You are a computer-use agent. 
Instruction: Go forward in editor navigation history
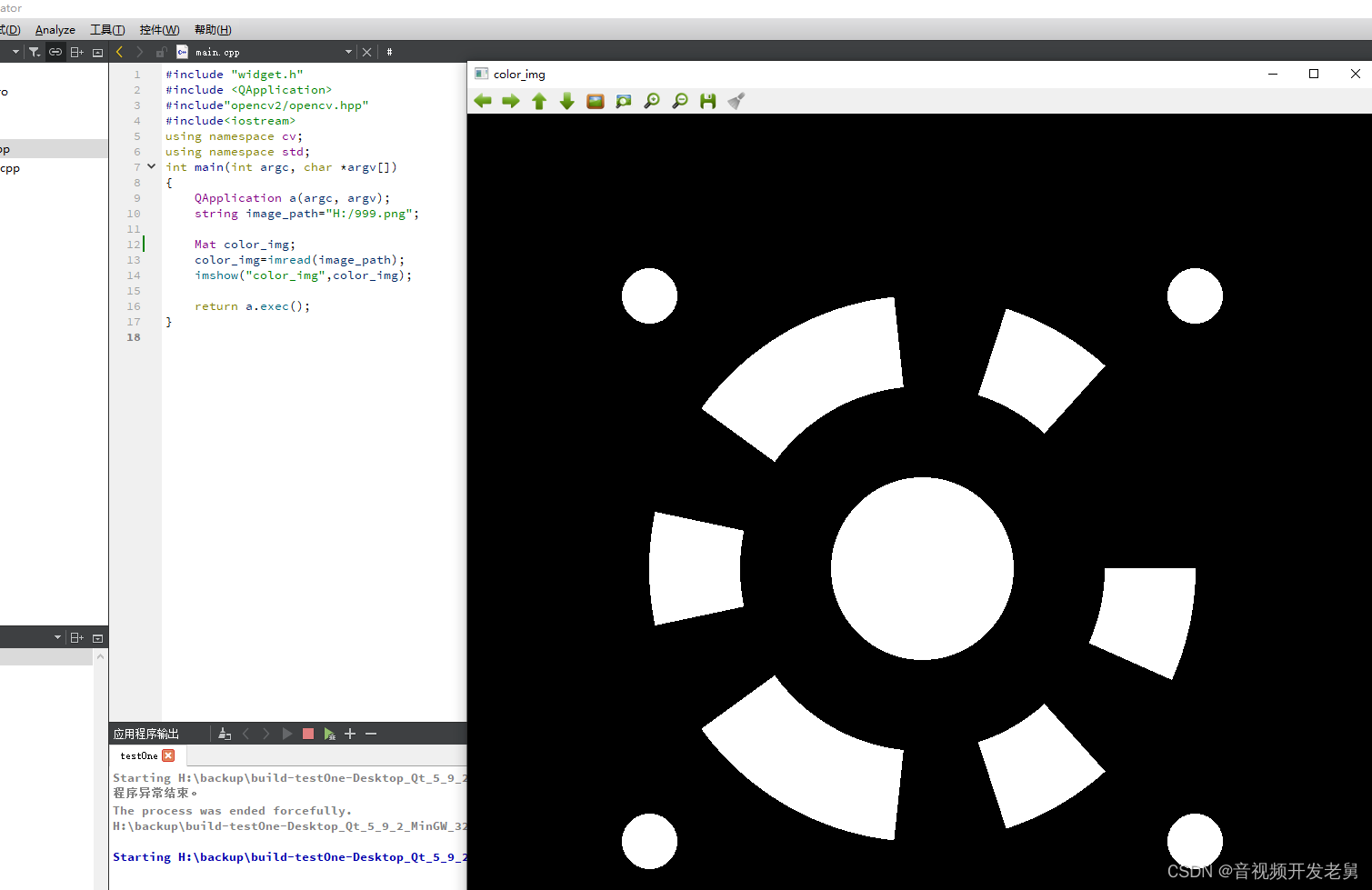(139, 52)
